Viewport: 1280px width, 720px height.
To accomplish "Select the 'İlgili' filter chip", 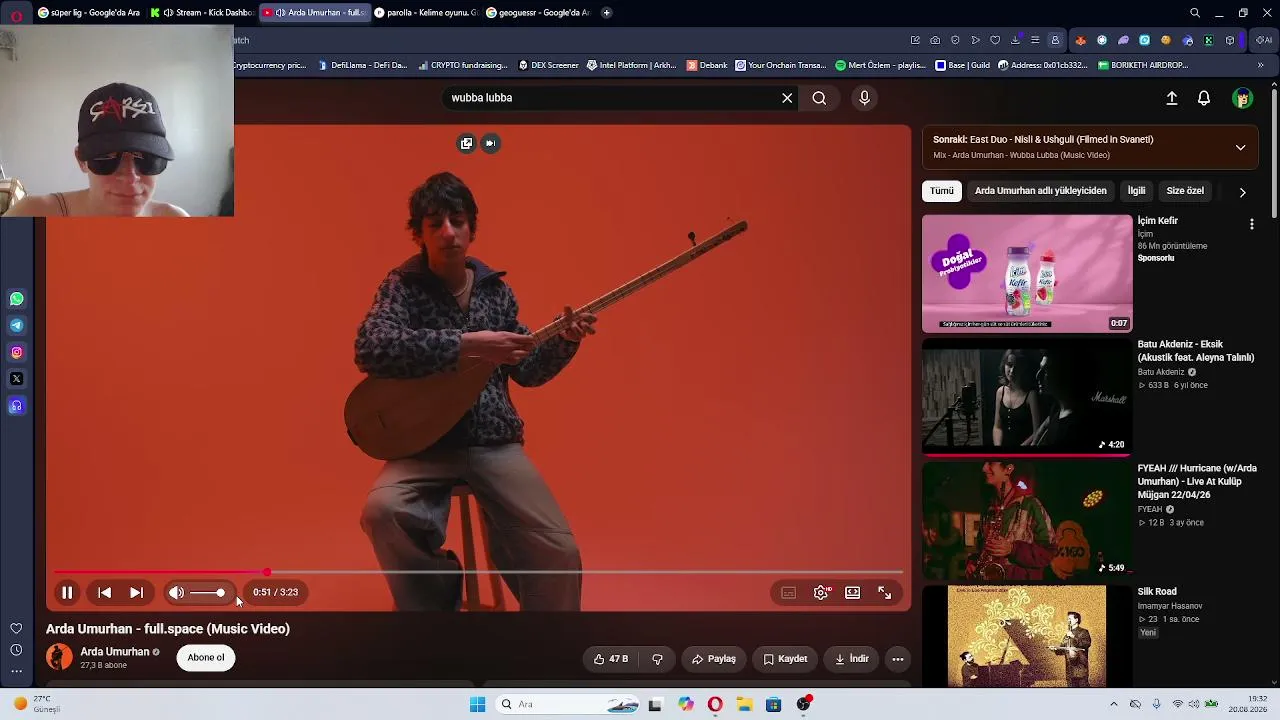I will 1136,191.
